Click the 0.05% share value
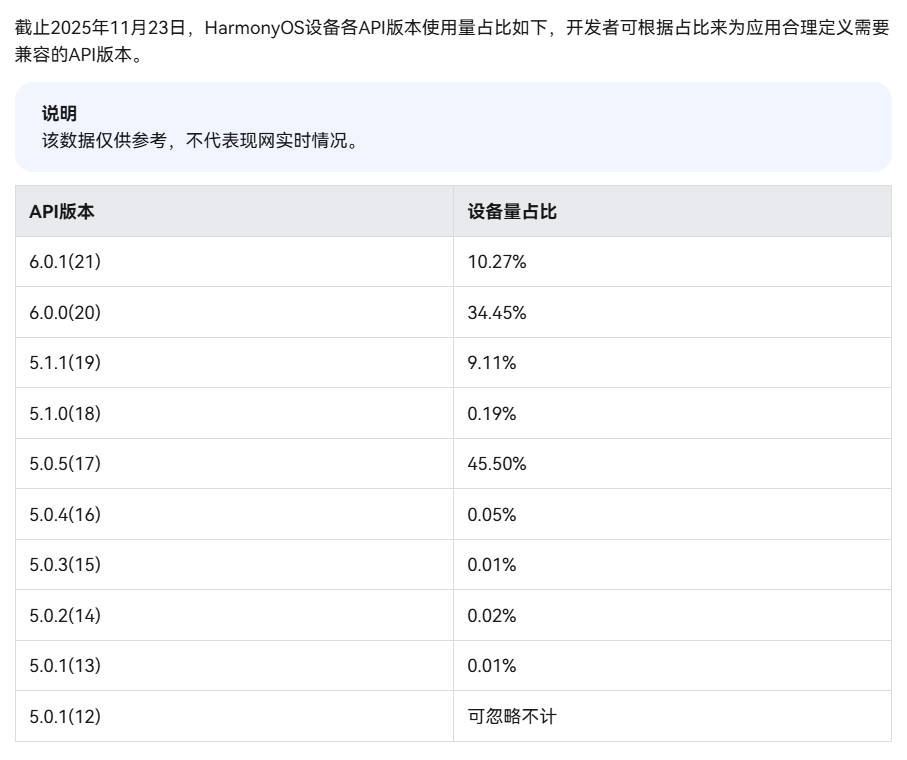This screenshot has height=760, width=907. pos(492,515)
